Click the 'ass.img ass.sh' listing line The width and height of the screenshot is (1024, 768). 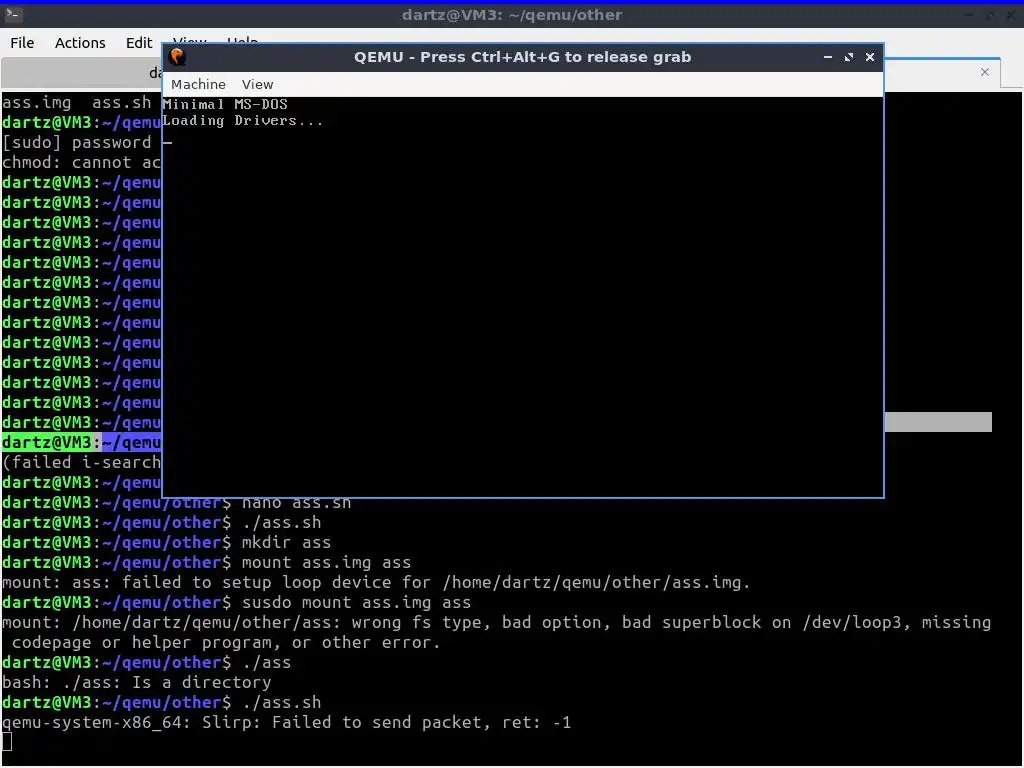[x=76, y=103]
